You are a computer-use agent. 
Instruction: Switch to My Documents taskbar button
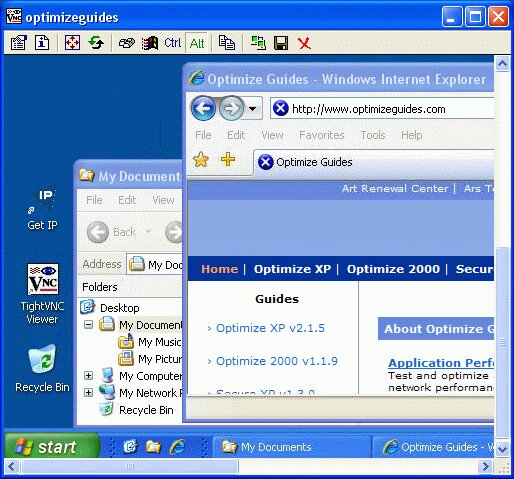[292, 447]
